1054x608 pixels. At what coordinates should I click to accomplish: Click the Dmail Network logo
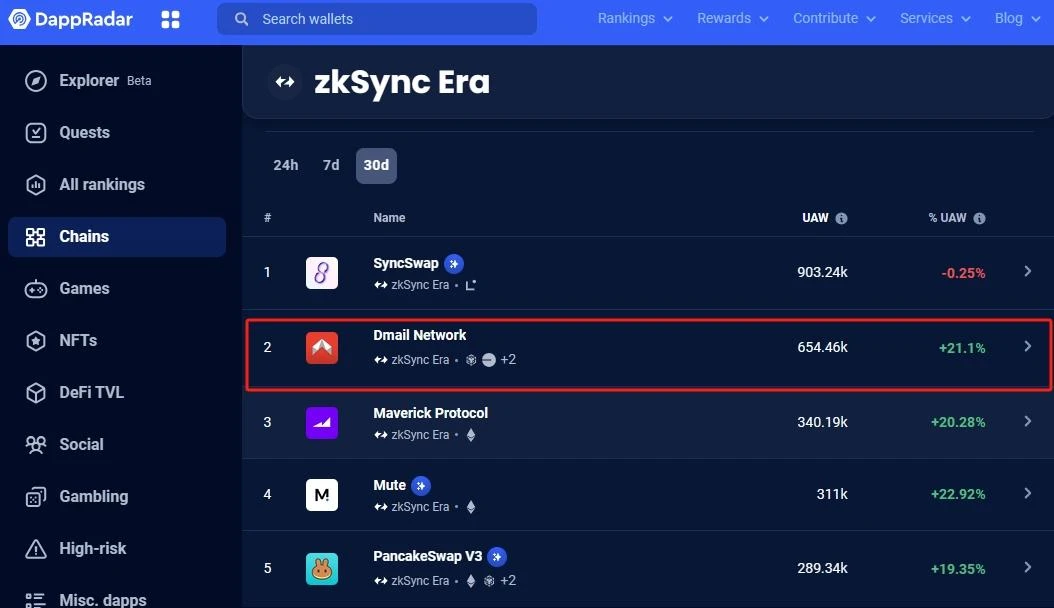[x=321, y=347]
